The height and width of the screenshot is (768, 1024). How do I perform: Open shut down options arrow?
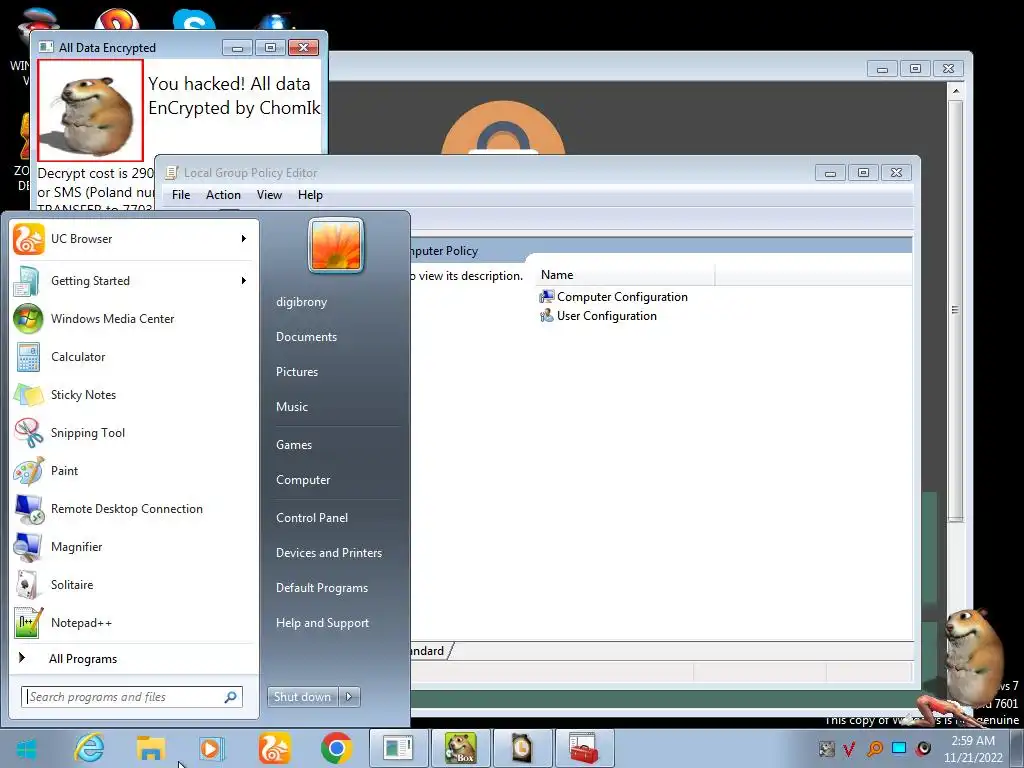pyautogui.click(x=349, y=697)
